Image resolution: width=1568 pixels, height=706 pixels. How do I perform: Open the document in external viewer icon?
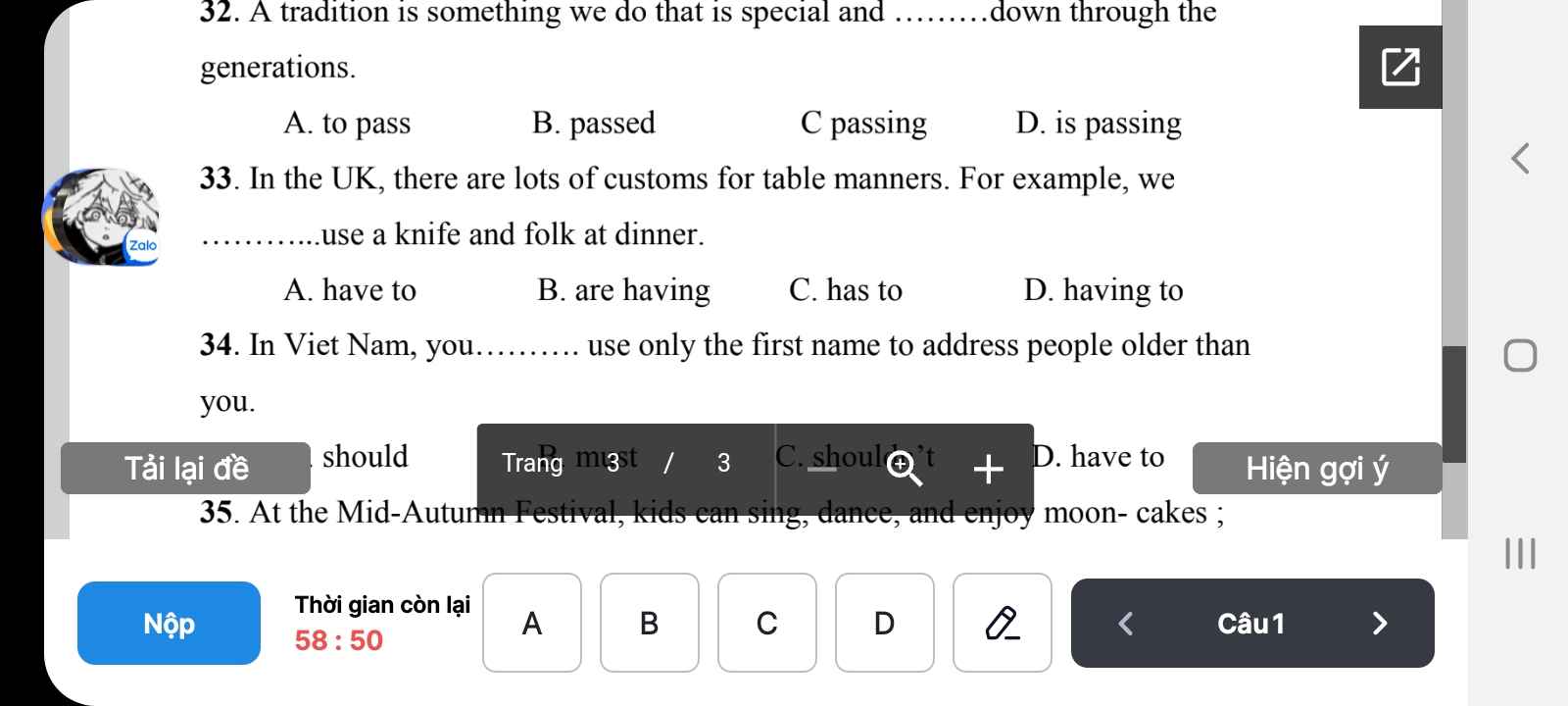pyautogui.click(x=1400, y=67)
